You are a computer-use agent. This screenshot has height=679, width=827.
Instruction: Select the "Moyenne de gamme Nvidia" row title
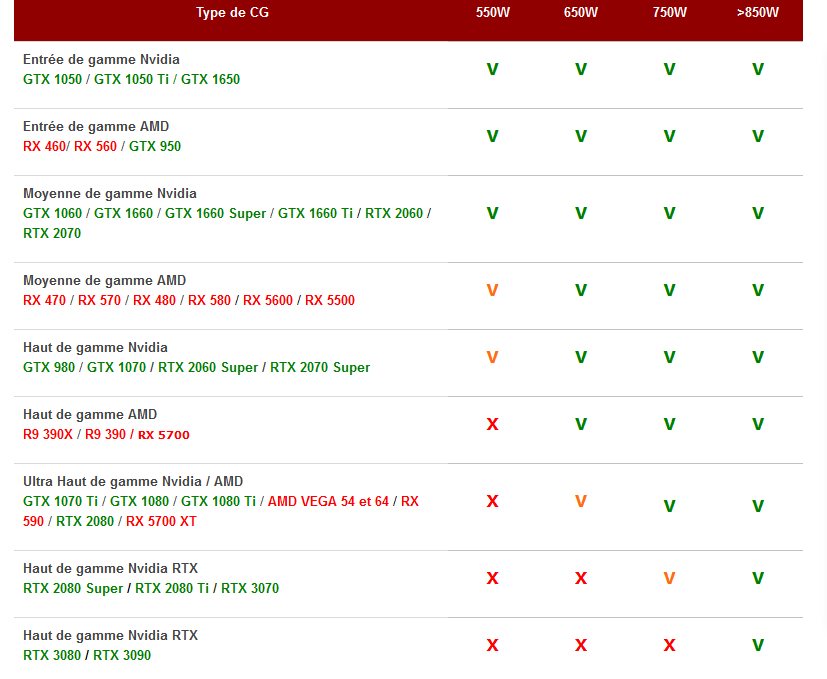coord(110,194)
